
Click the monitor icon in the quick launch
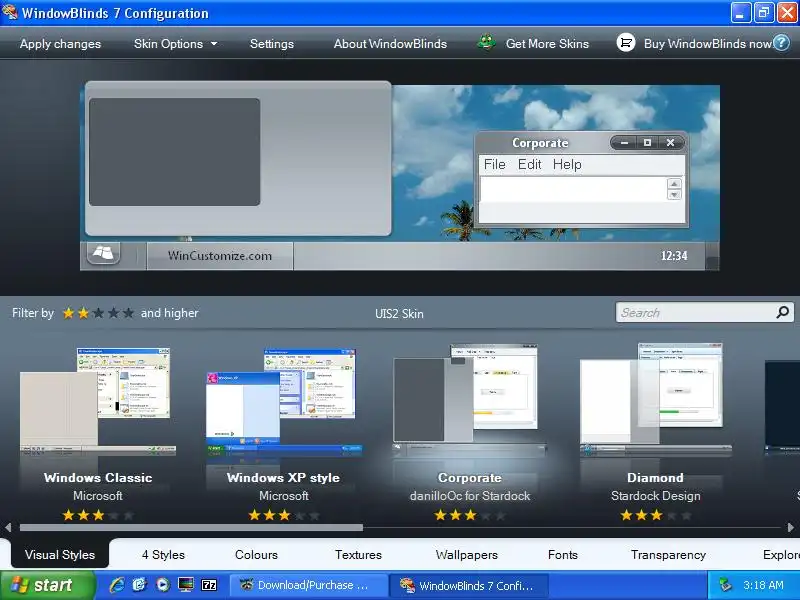(x=186, y=585)
